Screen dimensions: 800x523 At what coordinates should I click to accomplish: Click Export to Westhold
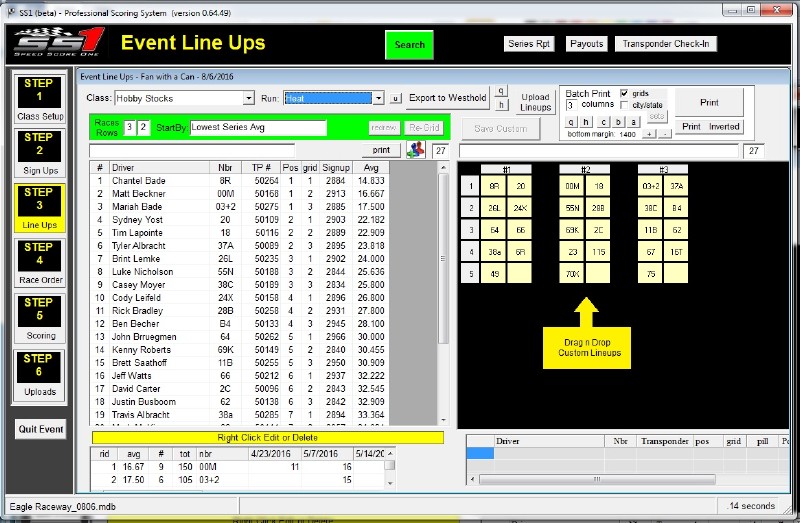click(x=447, y=98)
